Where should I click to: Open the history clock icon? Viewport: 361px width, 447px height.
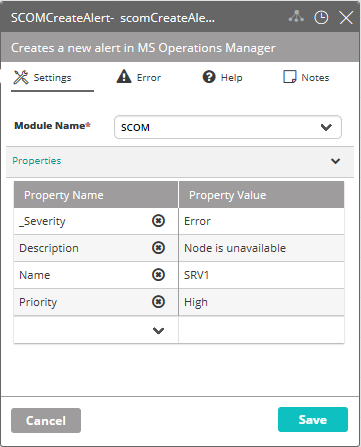pyautogui.click(x=321, y=17)
